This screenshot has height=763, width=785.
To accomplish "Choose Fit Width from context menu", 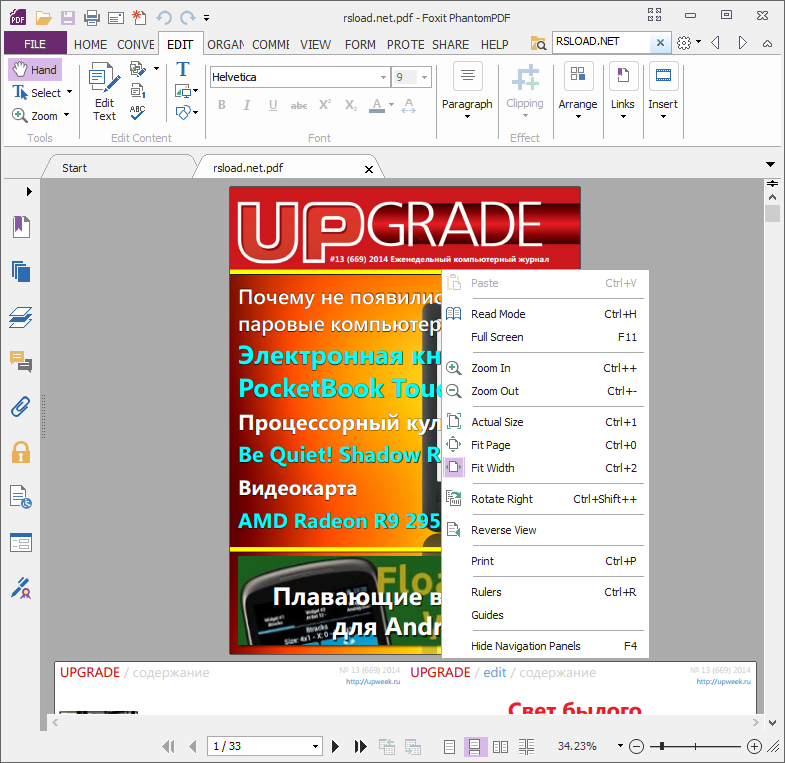I will point(492,468).
